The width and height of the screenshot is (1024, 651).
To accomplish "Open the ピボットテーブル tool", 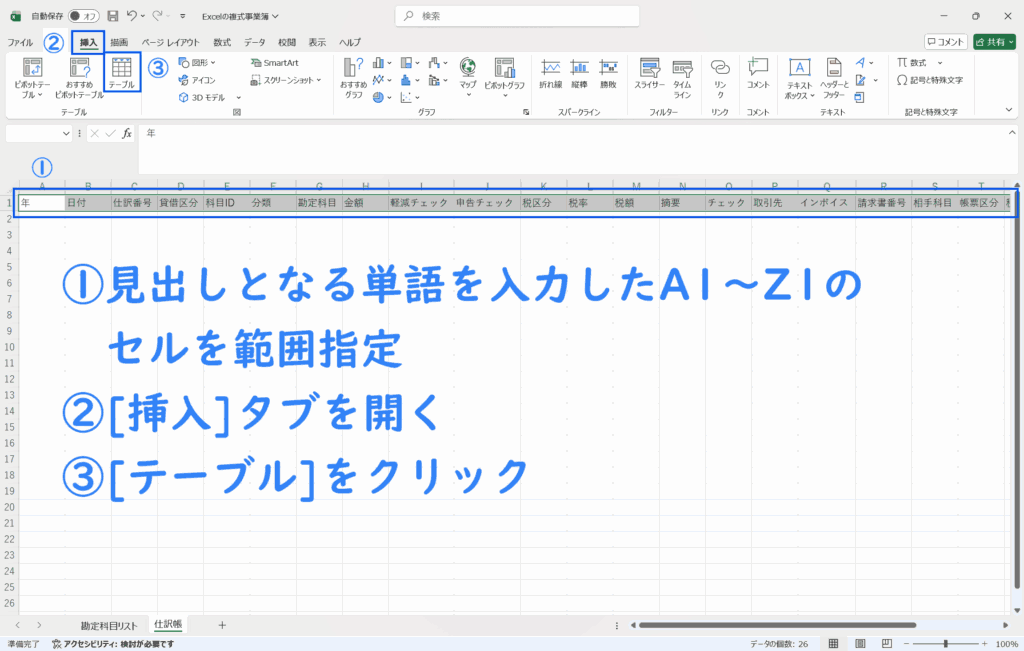I will [32, 76].
